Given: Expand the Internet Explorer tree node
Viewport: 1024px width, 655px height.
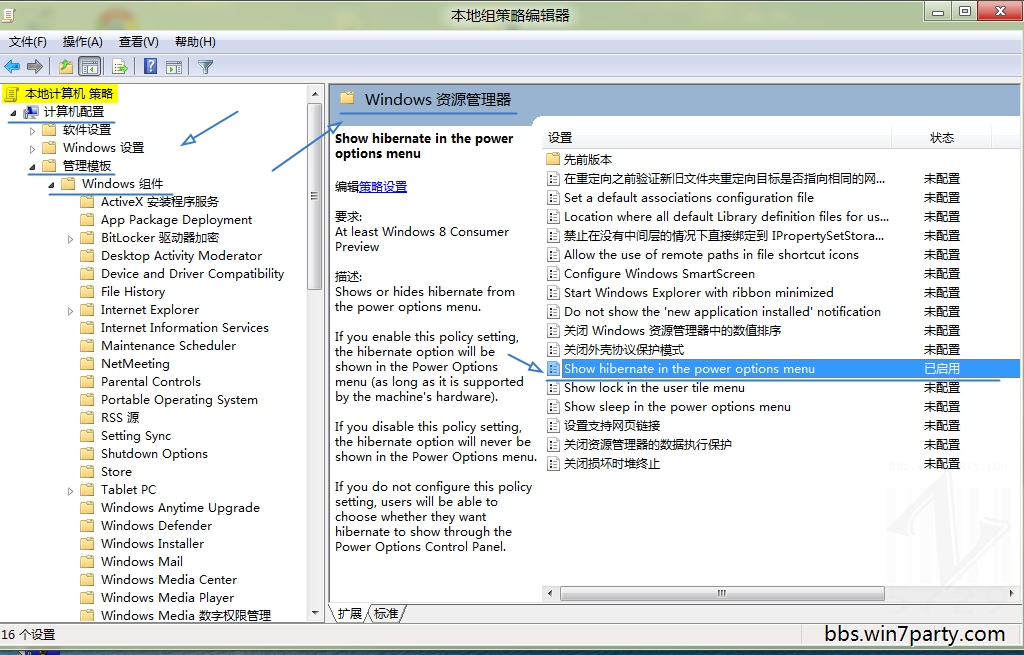Looking at the screenshot, I should (x=71, y=311).
